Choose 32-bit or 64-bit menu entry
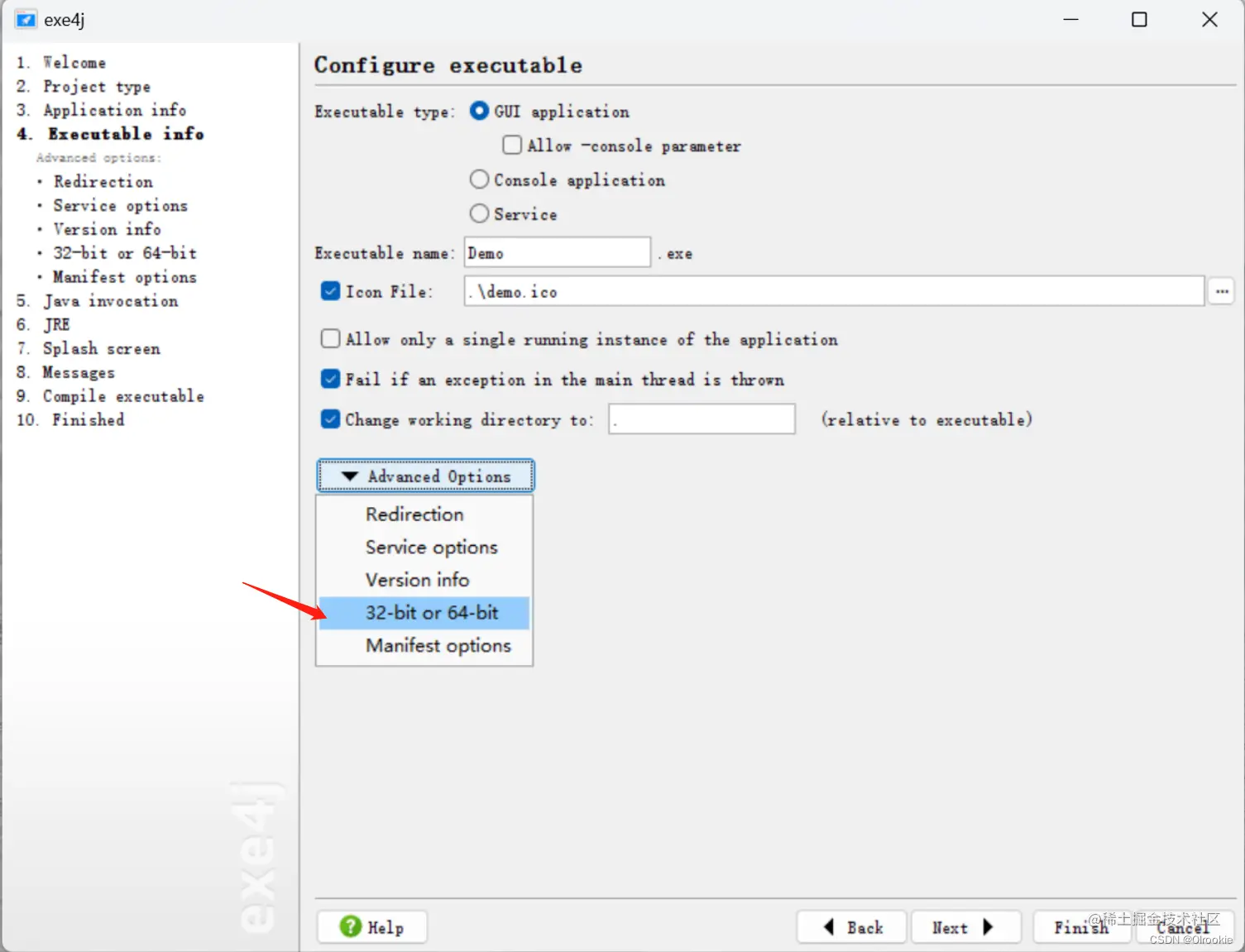The image size is (1245, 952). pos(424,613)
